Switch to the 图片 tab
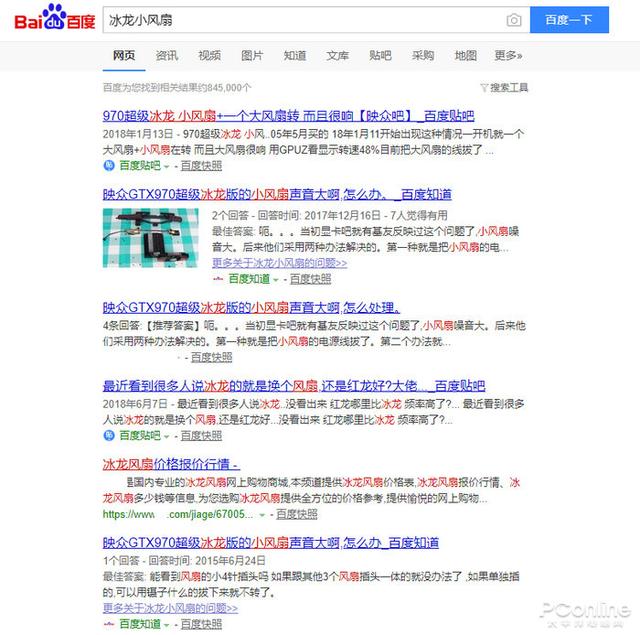The width and height of the screenshot is (640, 635). pos(252,55)
